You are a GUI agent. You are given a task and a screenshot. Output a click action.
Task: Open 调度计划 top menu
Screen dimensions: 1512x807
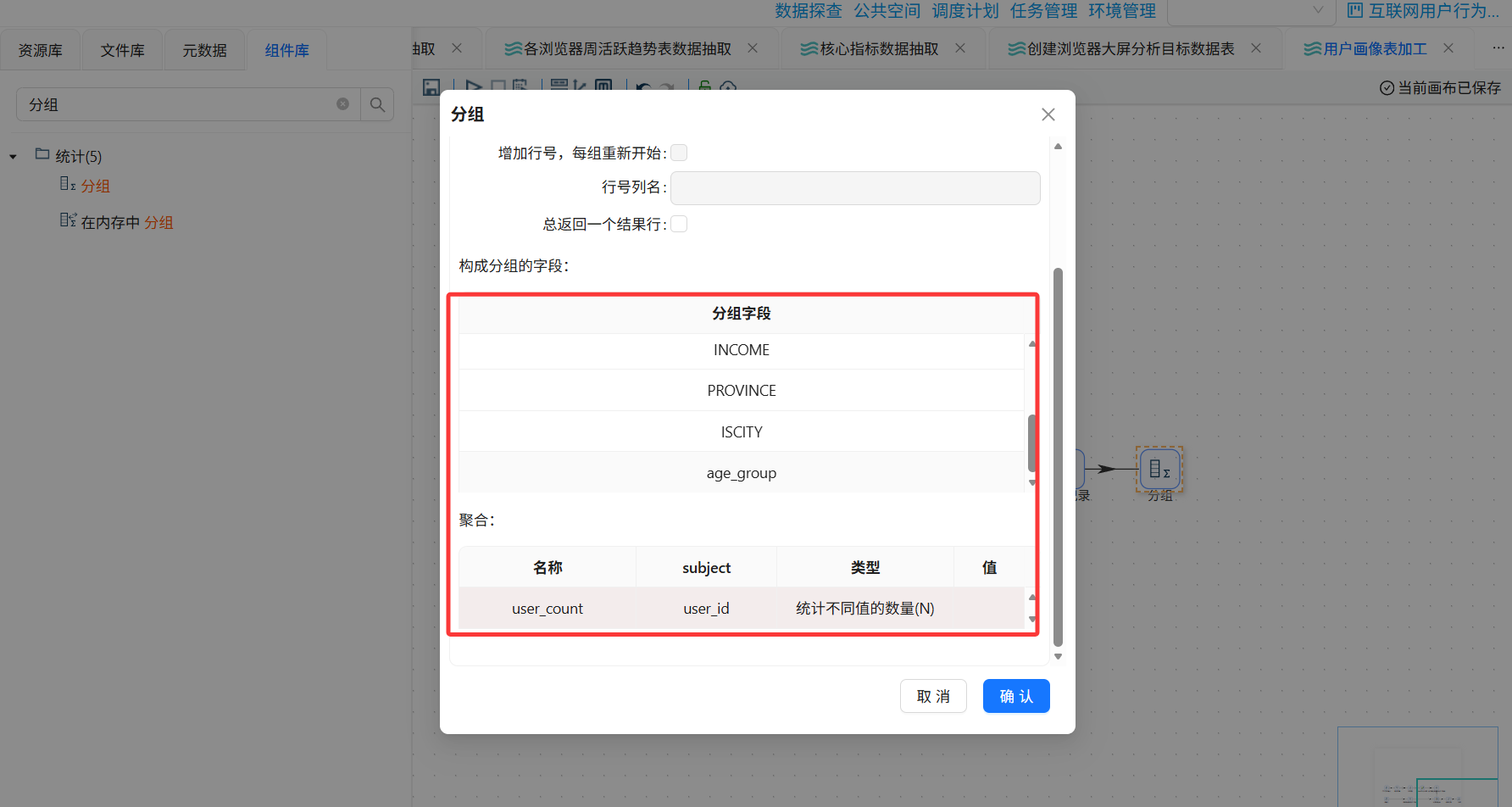tap(965, 11)
